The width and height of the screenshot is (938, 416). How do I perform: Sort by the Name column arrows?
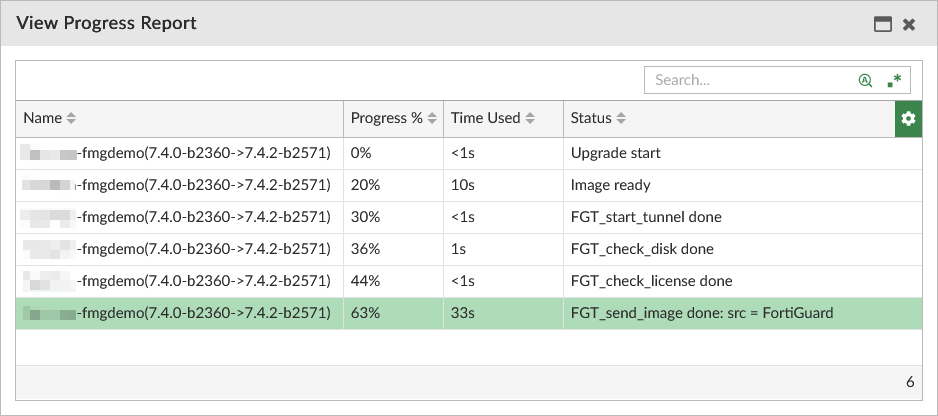coord(71,119)
